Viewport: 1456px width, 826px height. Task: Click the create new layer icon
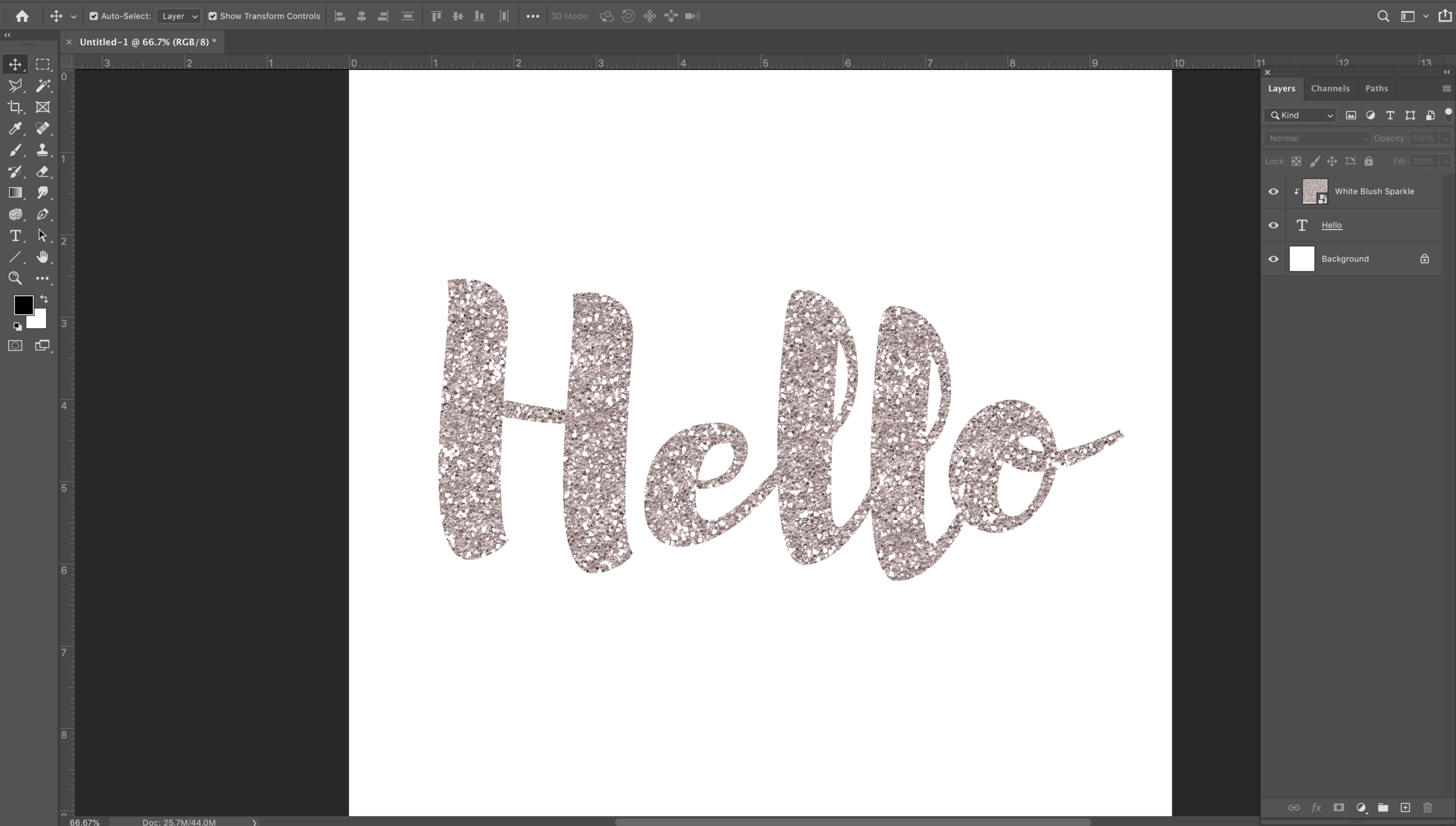point(1405,807)
